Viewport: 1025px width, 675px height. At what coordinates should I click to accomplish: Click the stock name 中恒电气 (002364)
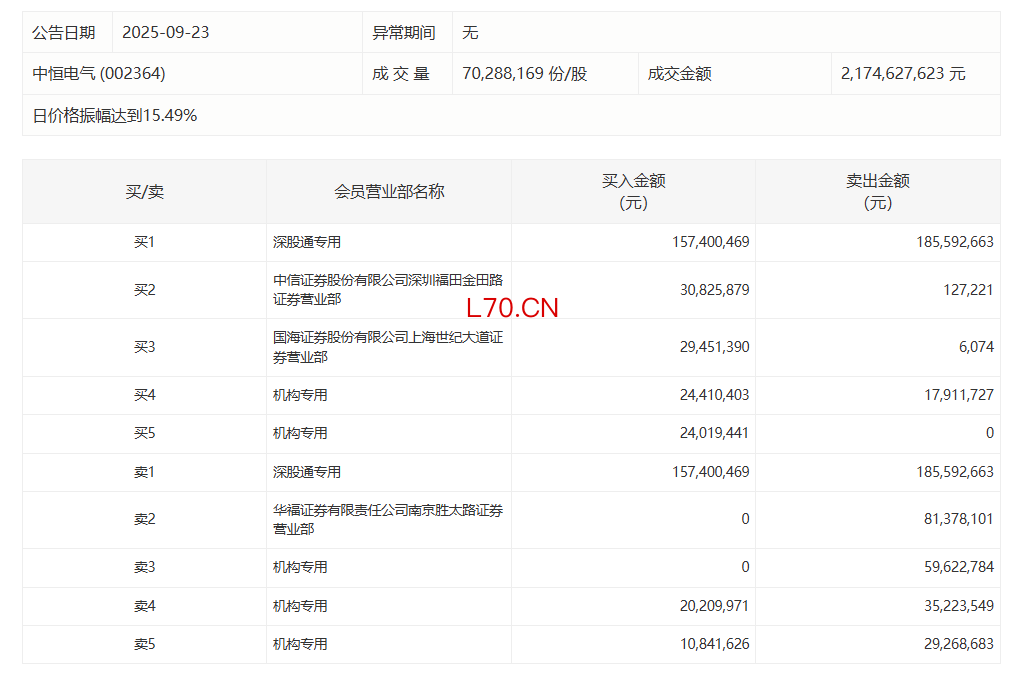point(99,74)
